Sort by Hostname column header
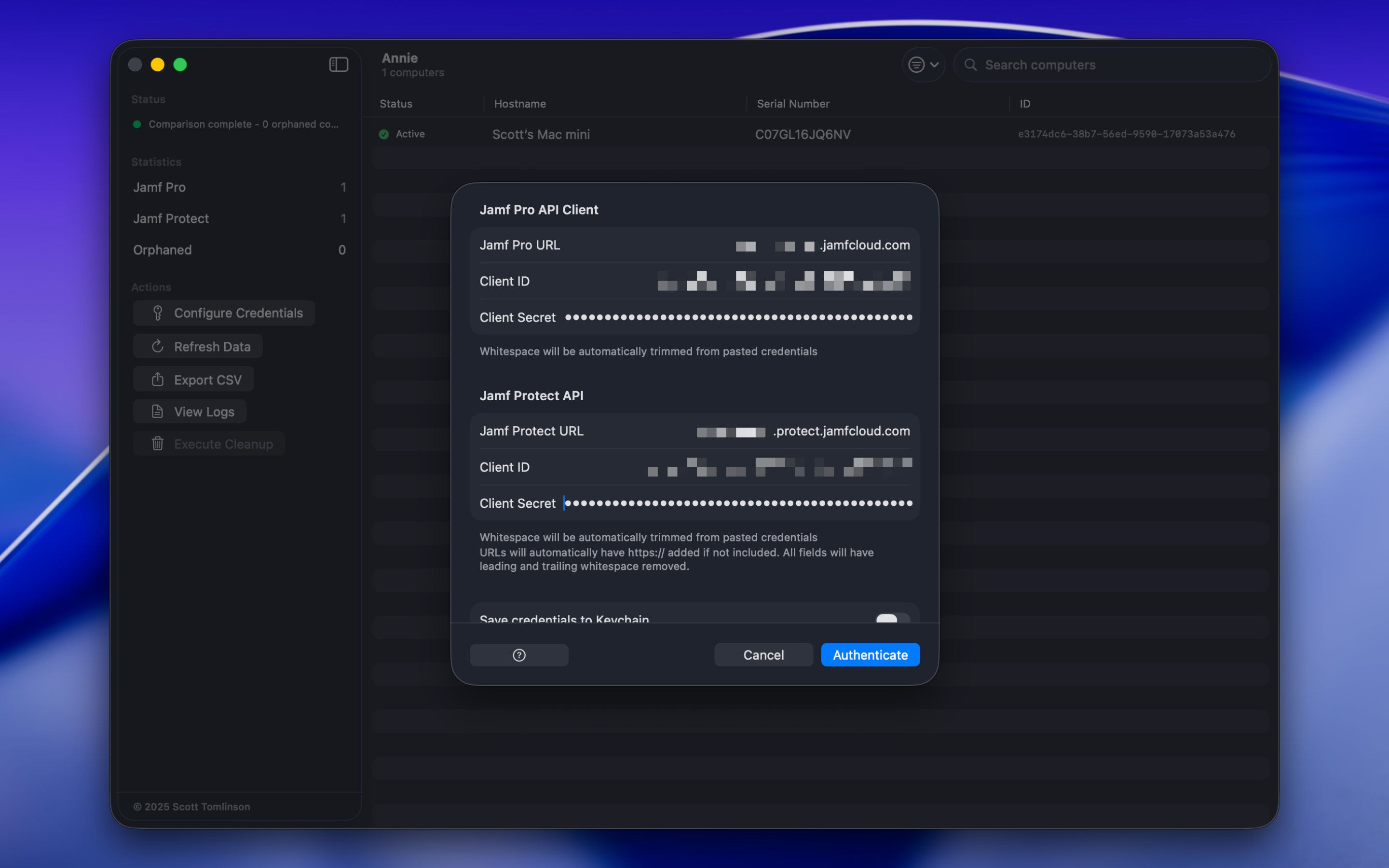 (520, 104)
